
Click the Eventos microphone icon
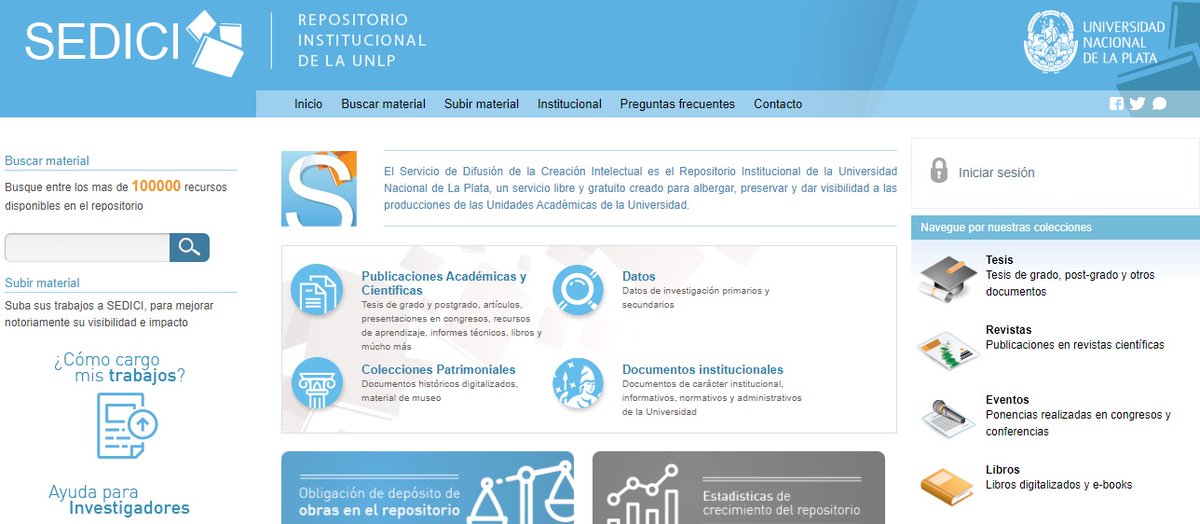[x=946, y=417]
